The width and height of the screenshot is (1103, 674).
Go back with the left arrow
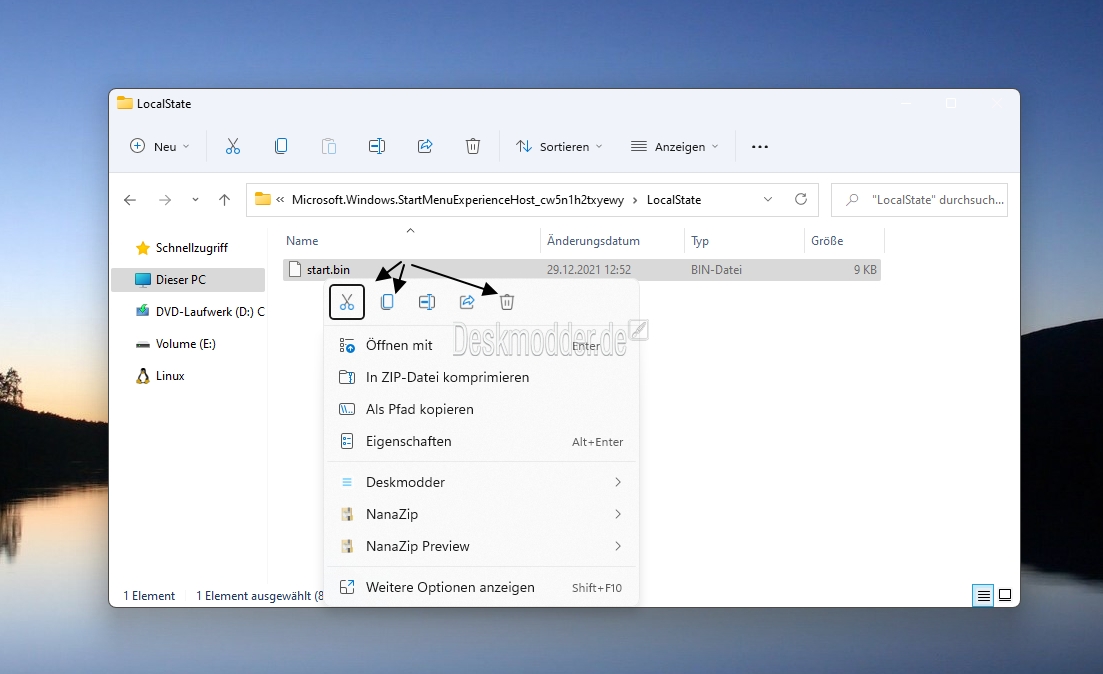[x=129, y=200]
